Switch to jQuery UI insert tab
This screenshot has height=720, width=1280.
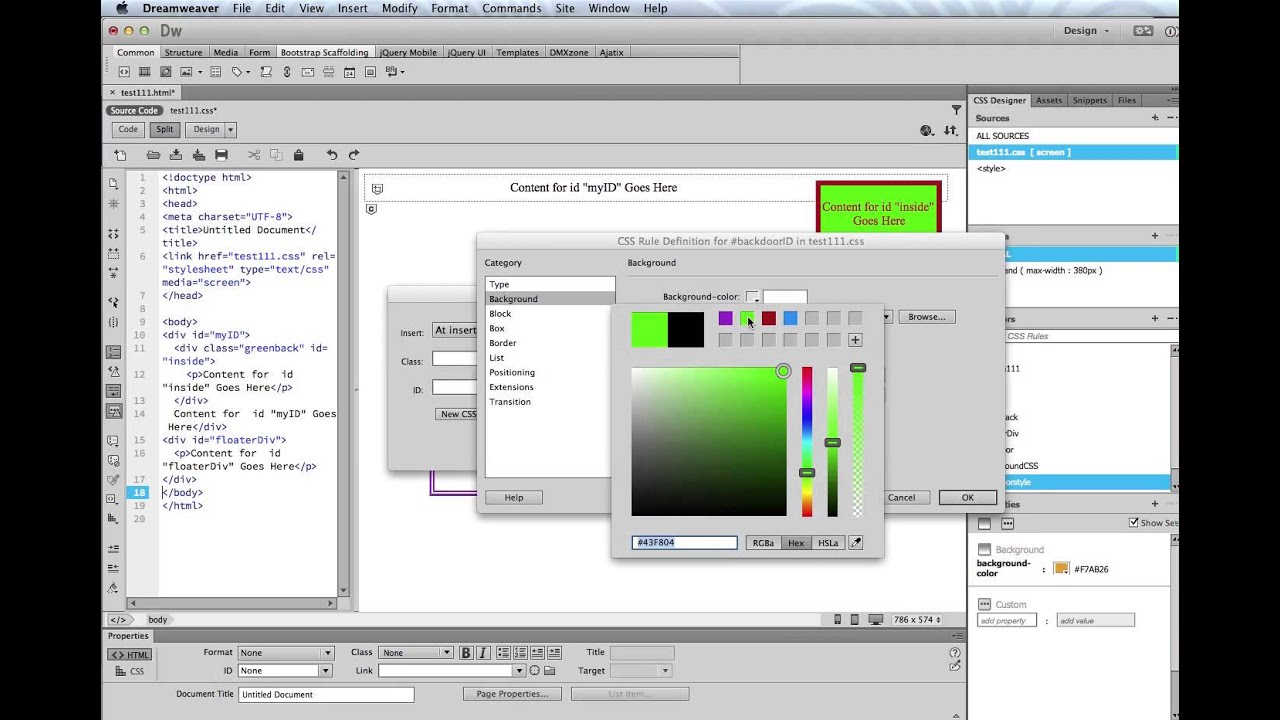466,52
